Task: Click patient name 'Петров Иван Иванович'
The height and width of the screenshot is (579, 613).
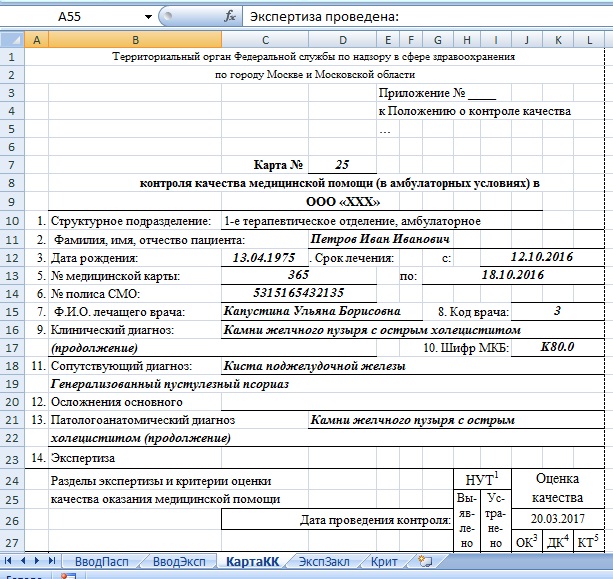Action: [380, 239]
